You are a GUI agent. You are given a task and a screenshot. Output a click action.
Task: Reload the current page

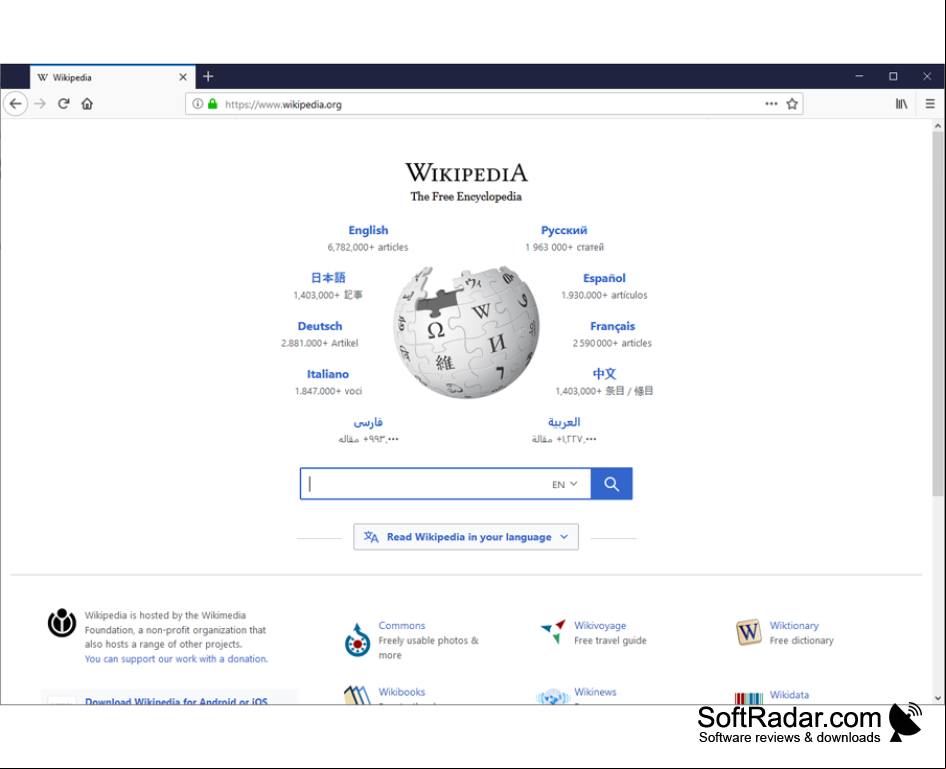(63, 104)
